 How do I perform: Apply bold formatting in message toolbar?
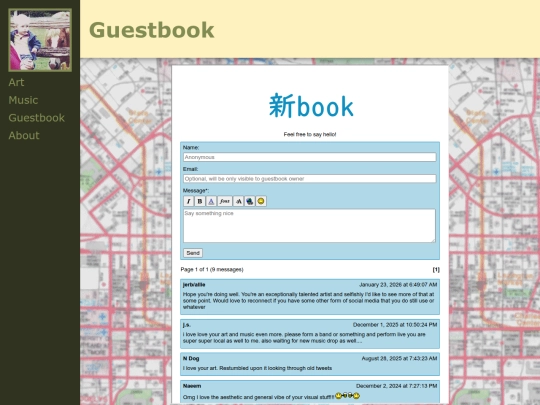pos(200,201)
